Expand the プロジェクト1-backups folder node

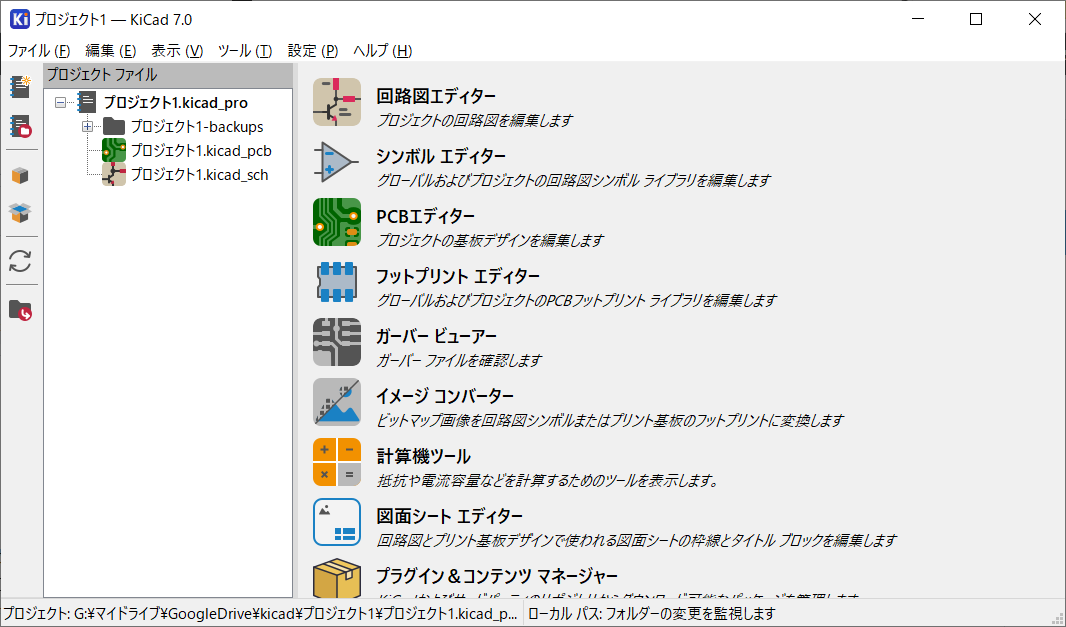click(87, 126)
